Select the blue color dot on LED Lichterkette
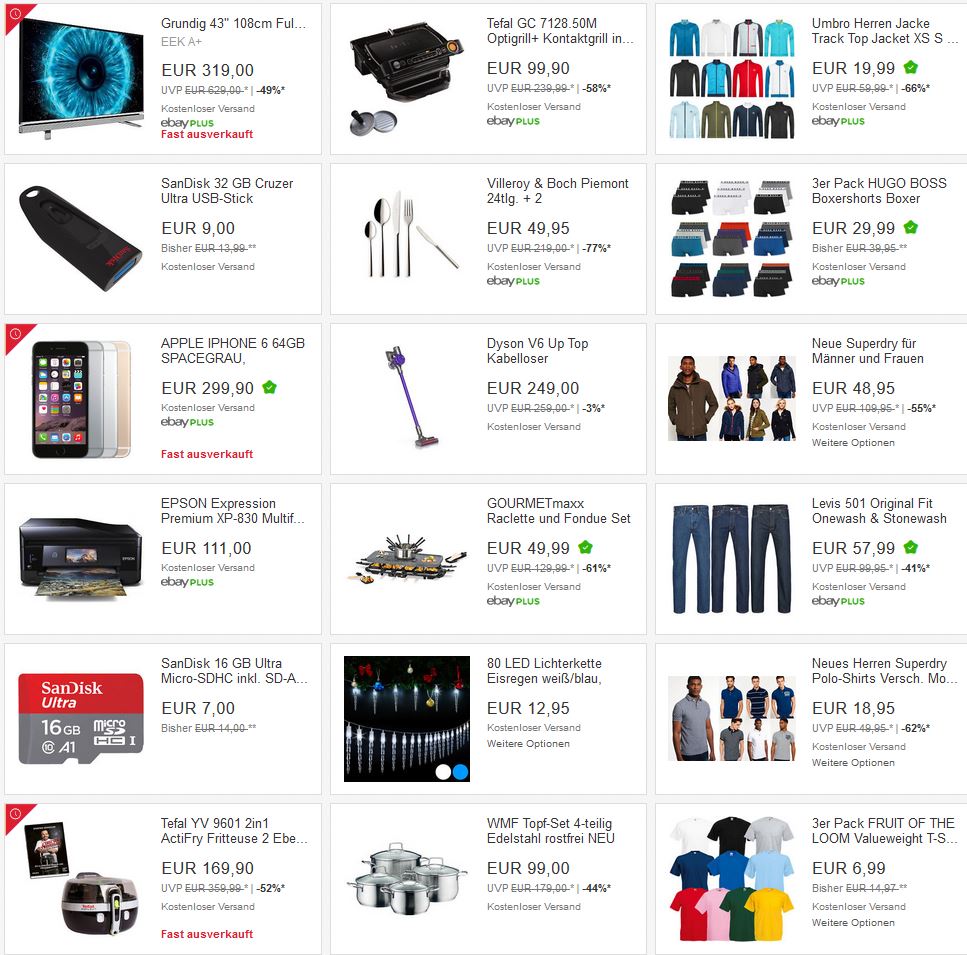Viewport: 967px width, 955px height. [x=460, y=771]
